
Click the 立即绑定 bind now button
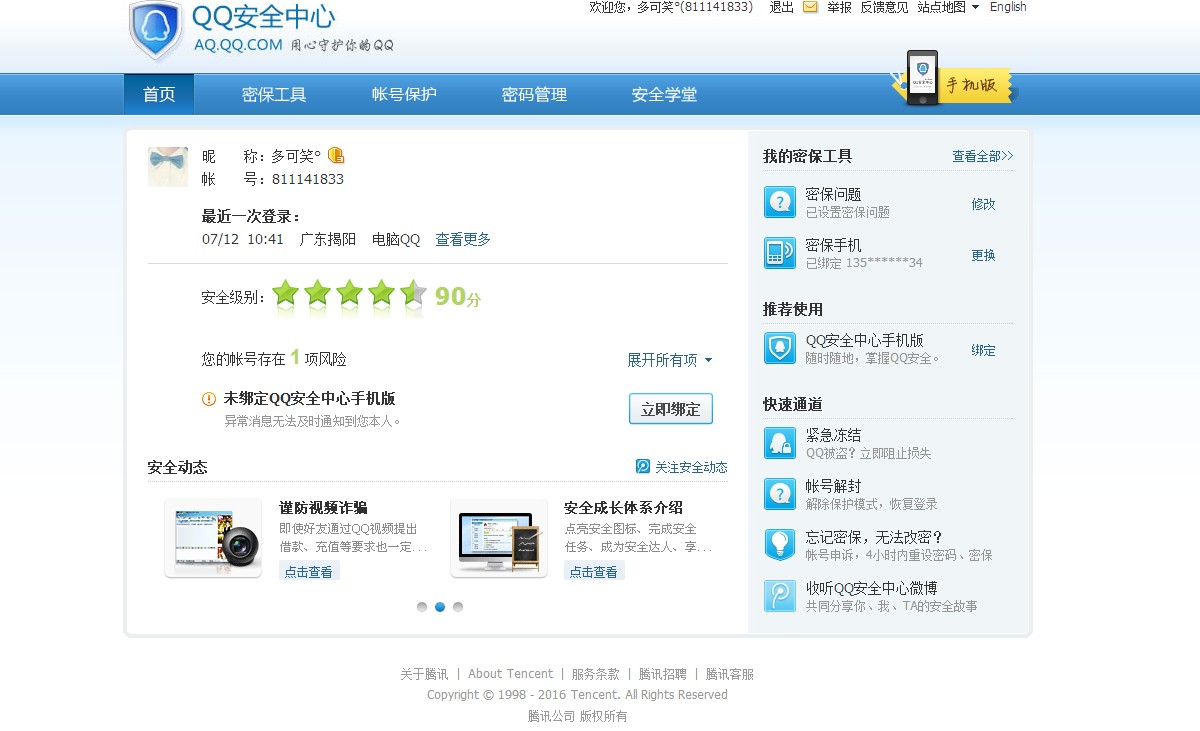[671, 409]
